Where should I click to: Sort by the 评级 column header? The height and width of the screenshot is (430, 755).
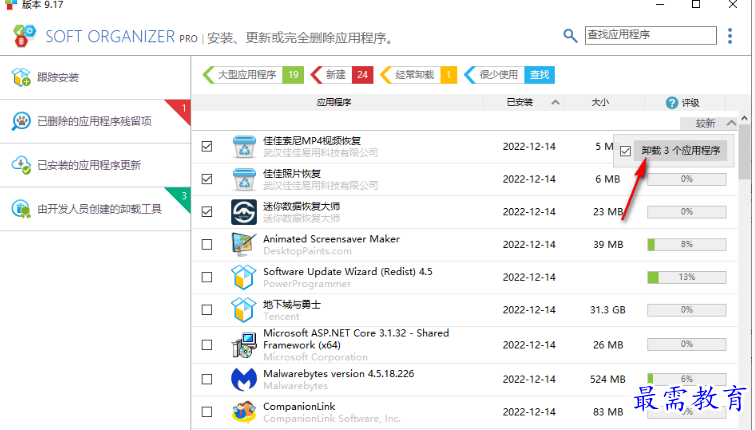685,103
